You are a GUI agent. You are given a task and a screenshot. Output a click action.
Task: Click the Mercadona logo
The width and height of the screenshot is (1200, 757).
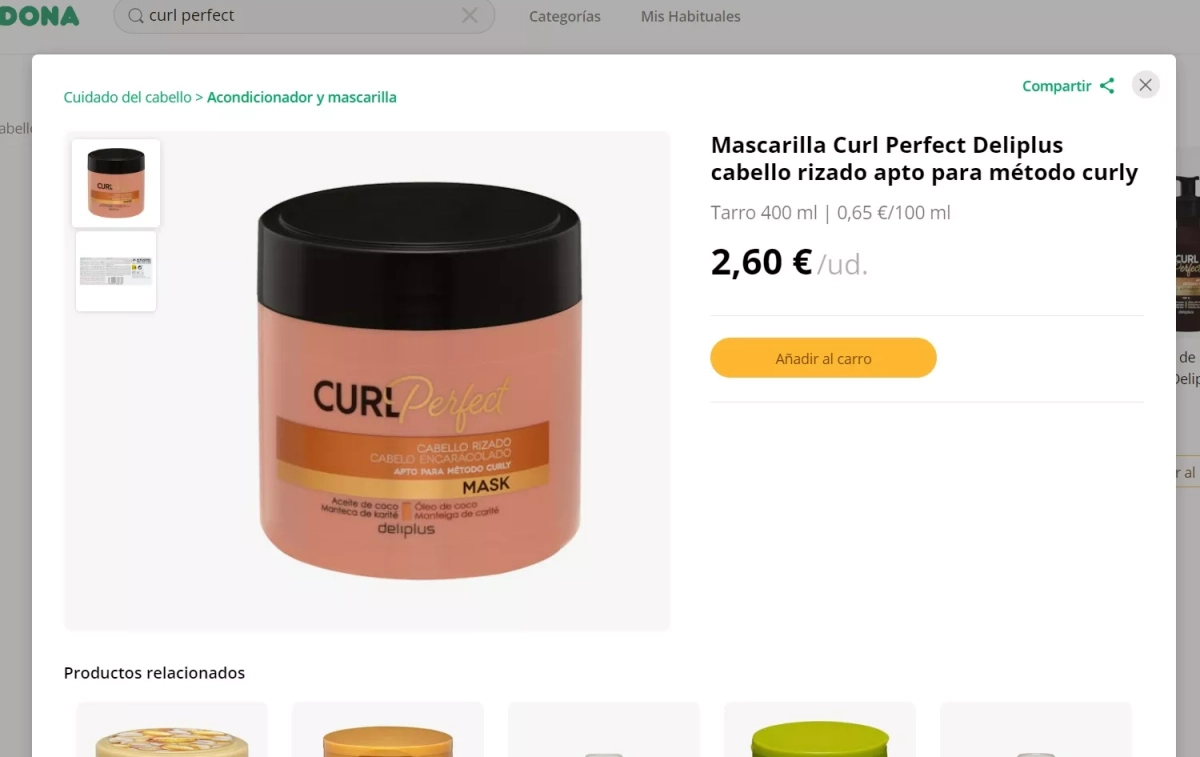(x=40, y=16)
